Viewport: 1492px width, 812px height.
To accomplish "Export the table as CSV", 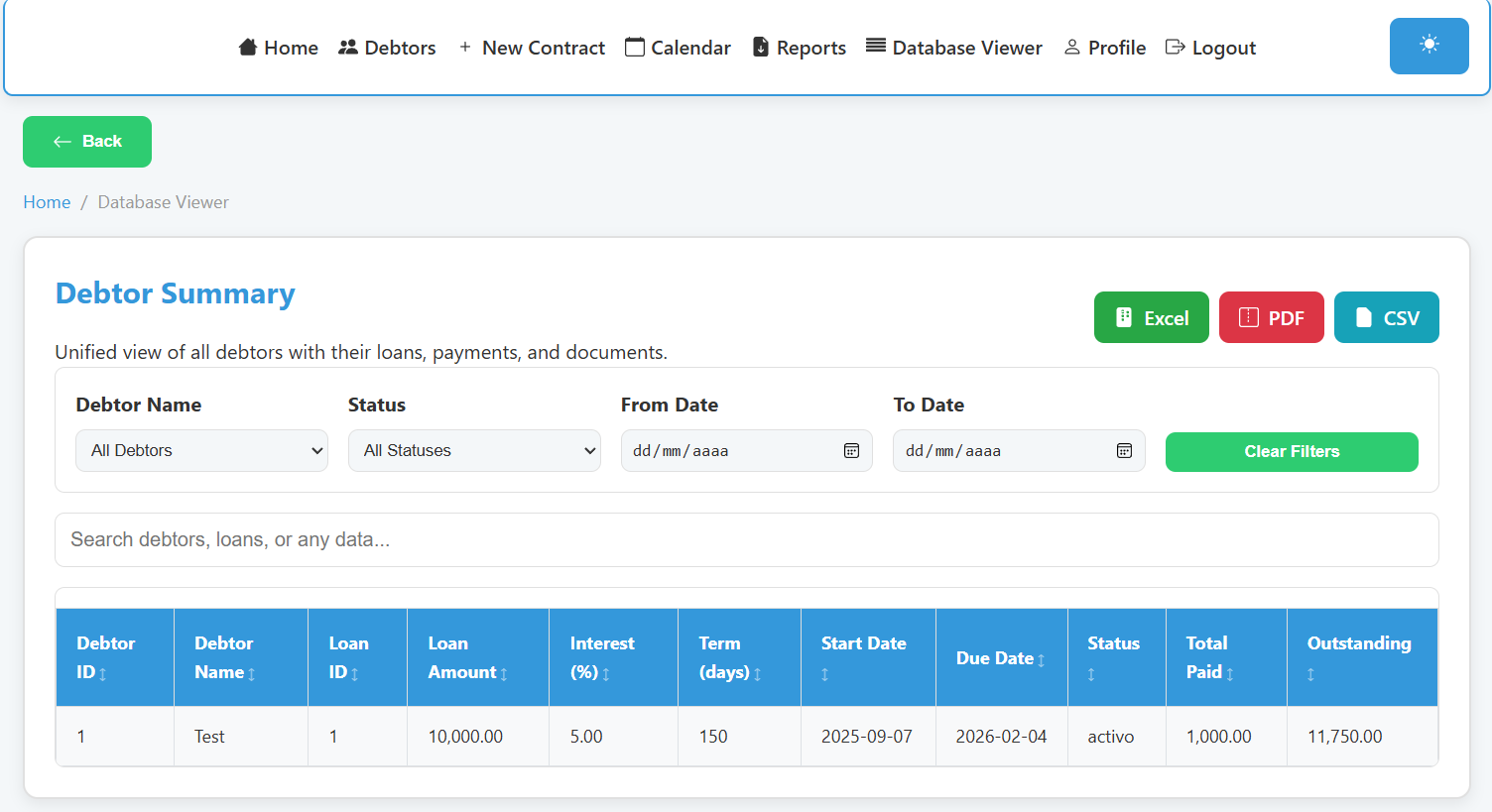I will click(x=1387, y=317).
